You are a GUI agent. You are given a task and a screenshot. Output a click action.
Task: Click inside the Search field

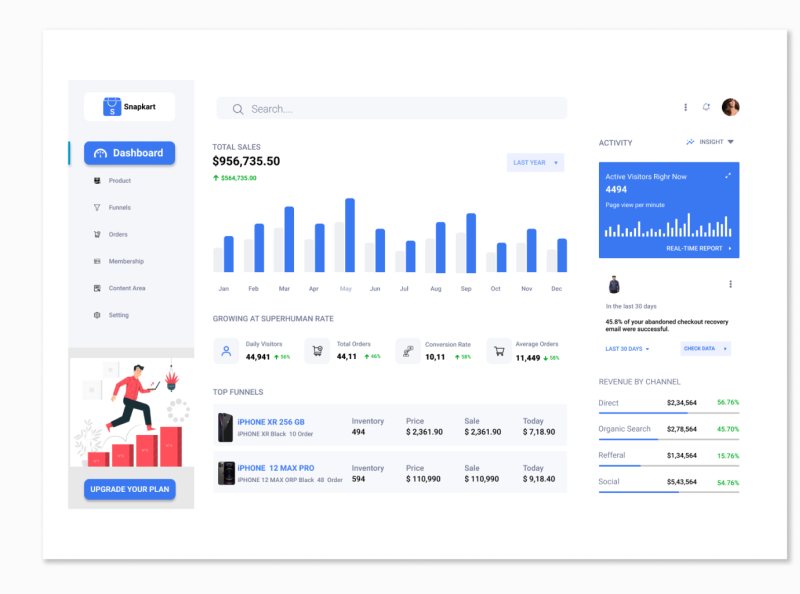pos(390,108)
